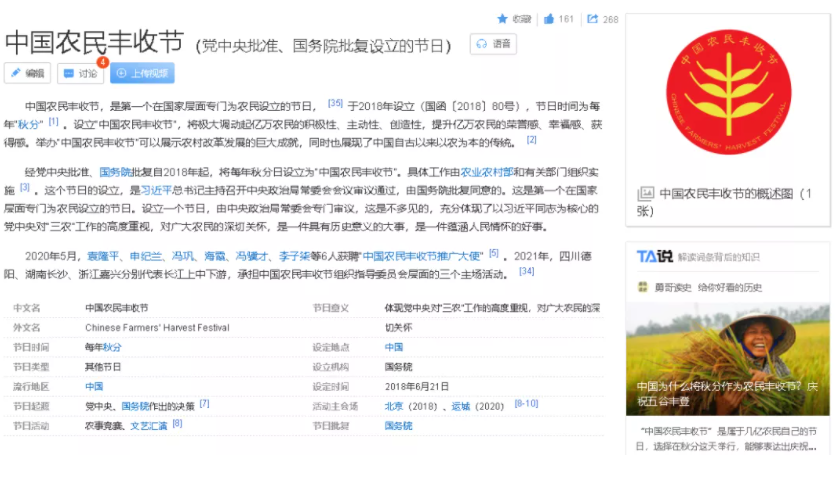Click reference footnote [35]
Image resolution: width=840 pixels, height=481 pixels.
[x=335, y=103]
